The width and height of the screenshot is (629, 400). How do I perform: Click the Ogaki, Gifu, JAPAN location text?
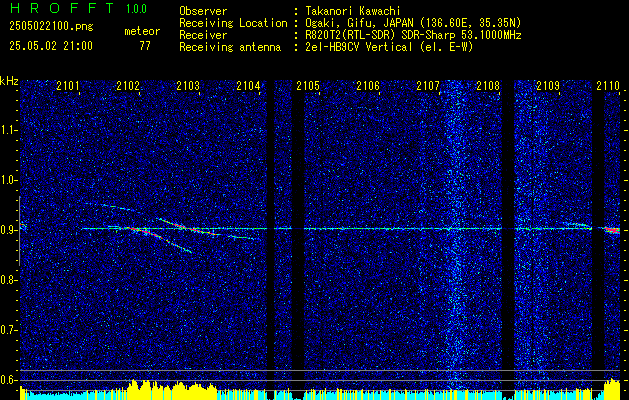413,23
